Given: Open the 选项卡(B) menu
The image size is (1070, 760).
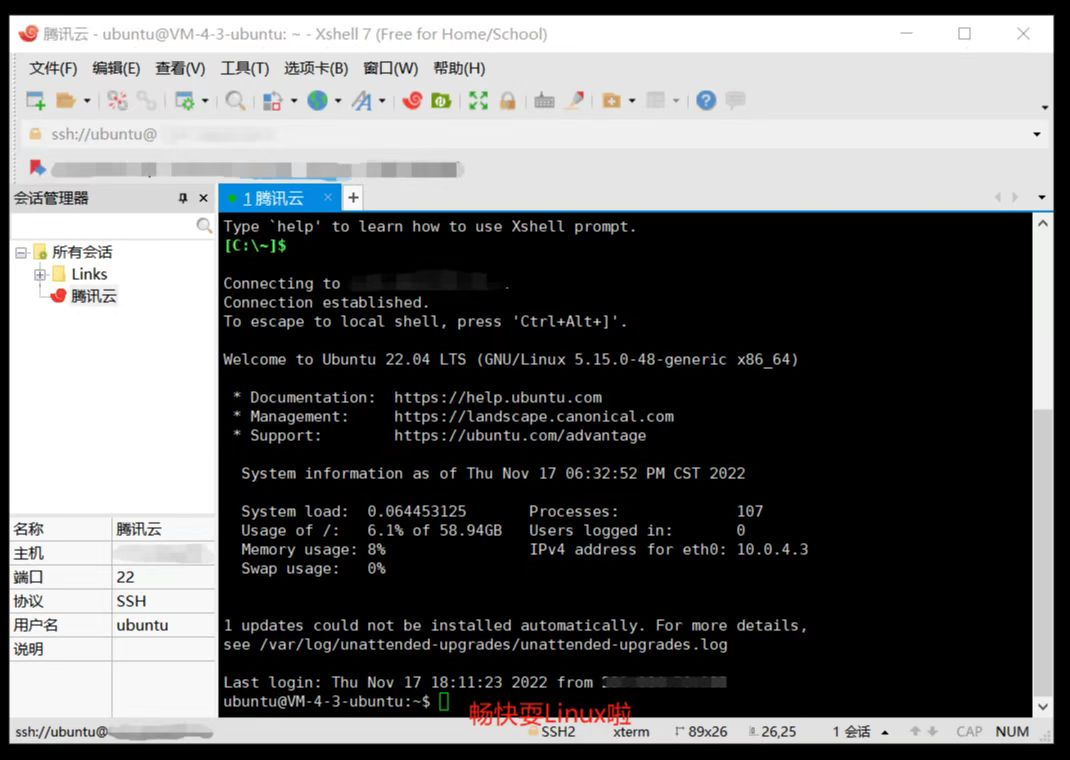Looking at the screenshot, I should point(316,68).
